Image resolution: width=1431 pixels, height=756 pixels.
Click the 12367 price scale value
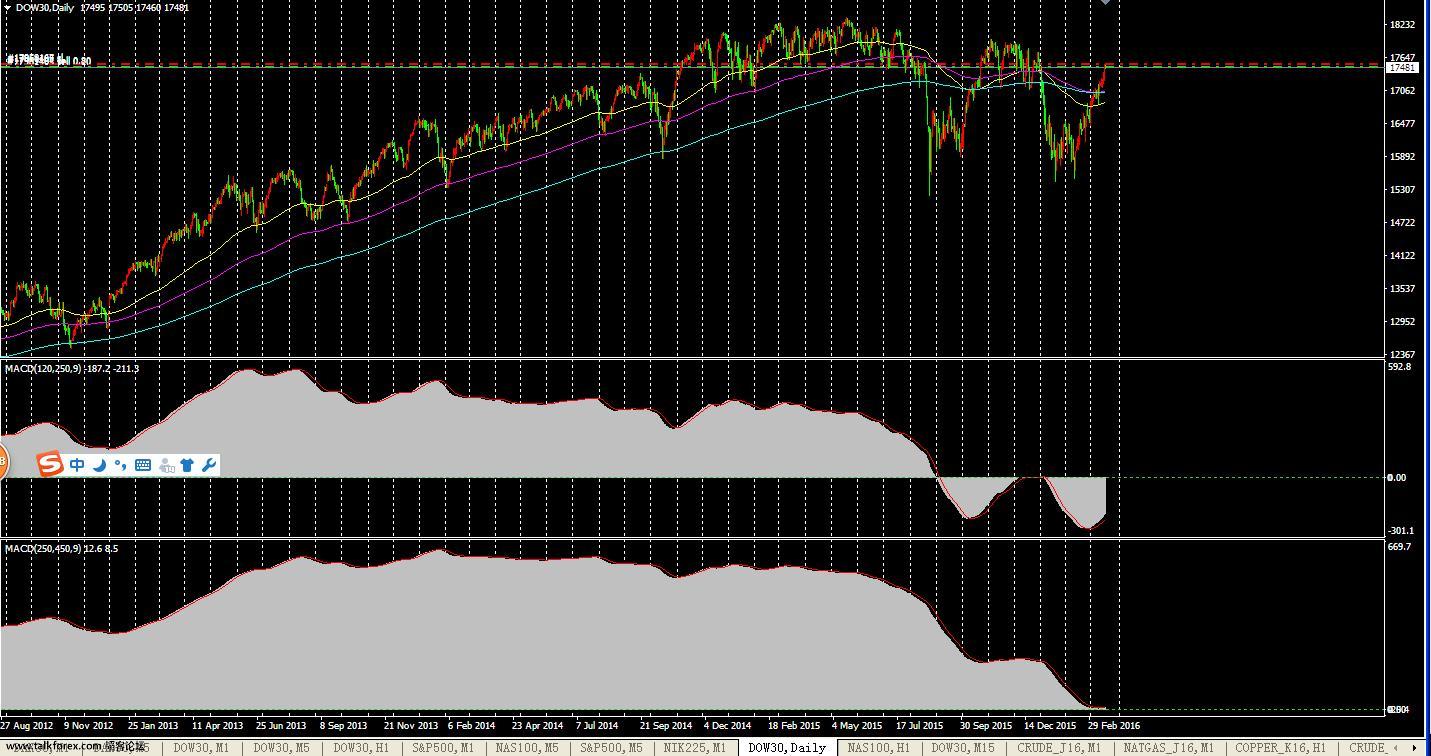tap(1403, 355)
